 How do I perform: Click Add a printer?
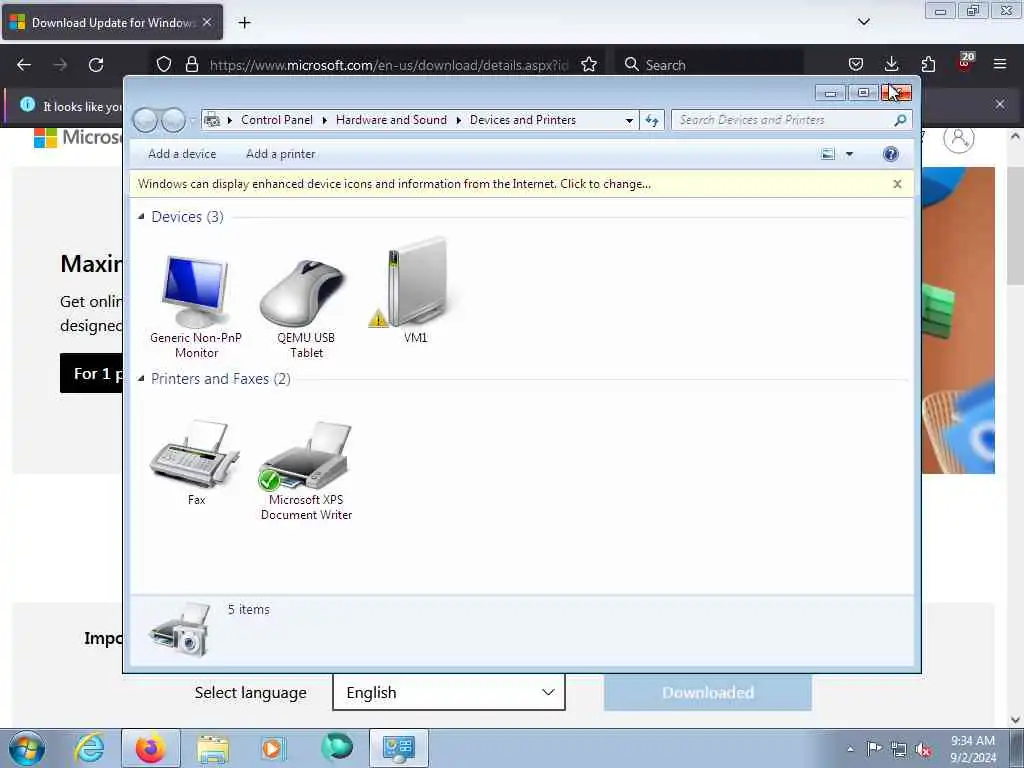pyautogui.click(x=280, y=154)
